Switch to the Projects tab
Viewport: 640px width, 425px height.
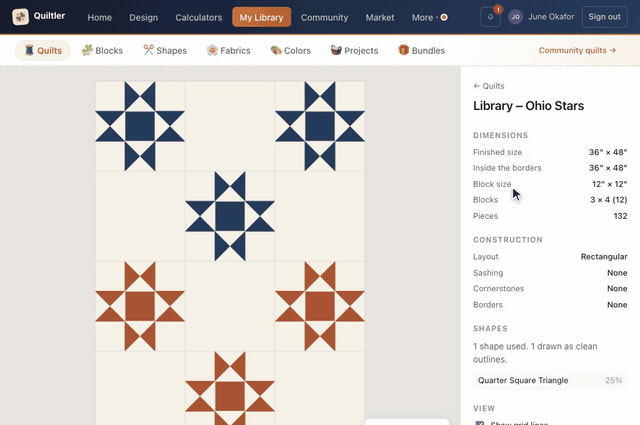click(354, 50)
